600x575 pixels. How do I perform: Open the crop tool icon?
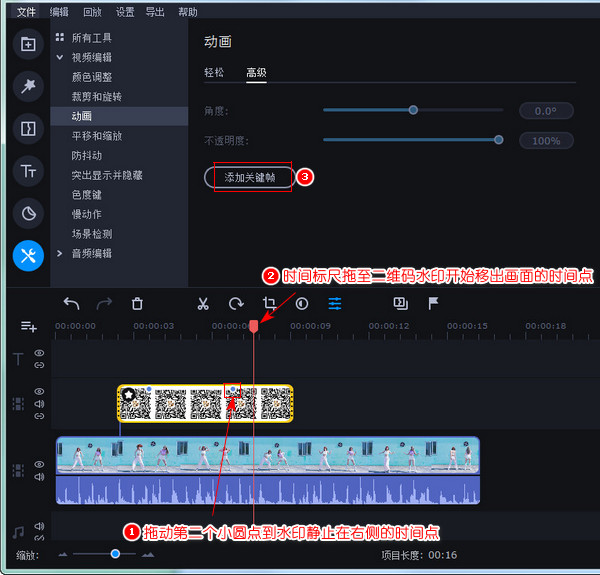pos(269,304)
